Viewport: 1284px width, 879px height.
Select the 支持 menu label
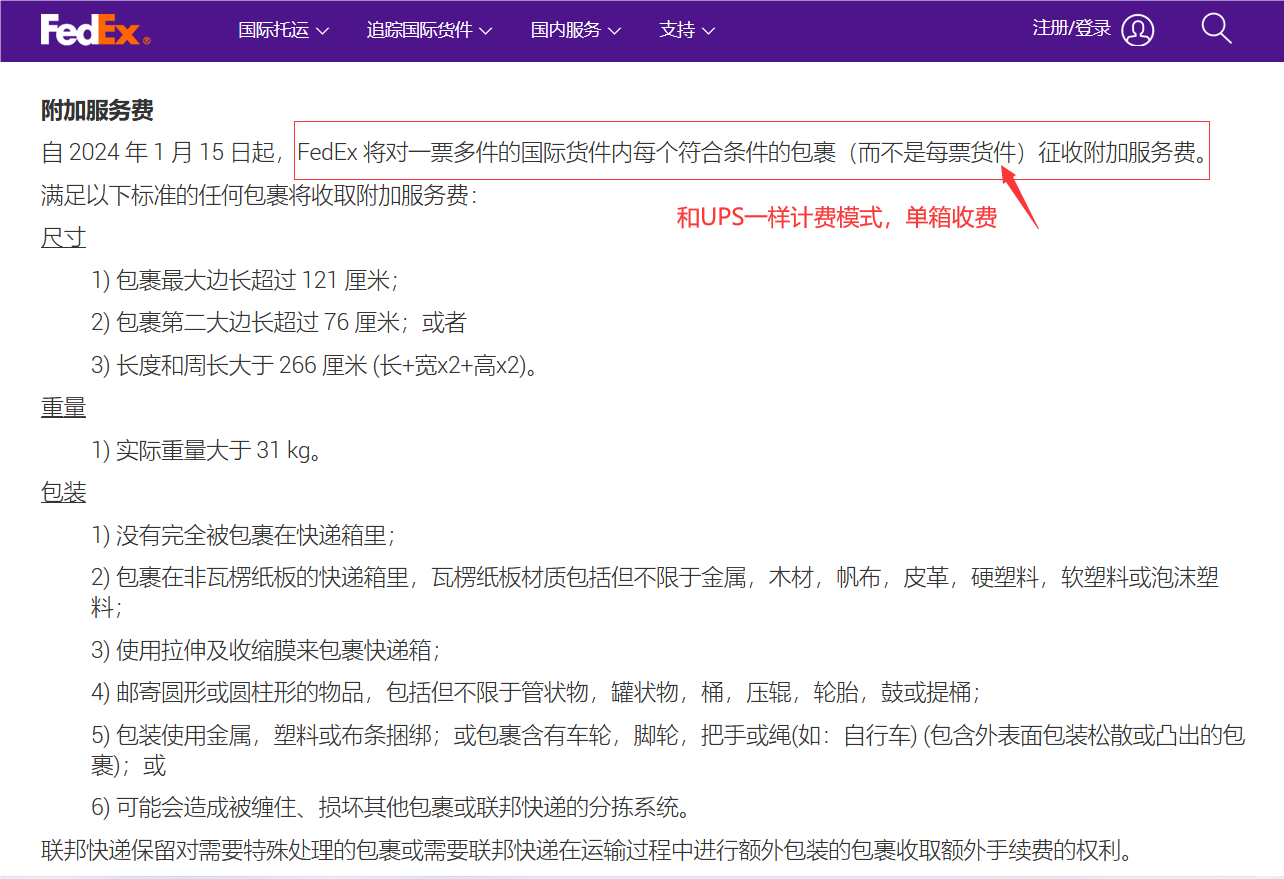(677, 30)
